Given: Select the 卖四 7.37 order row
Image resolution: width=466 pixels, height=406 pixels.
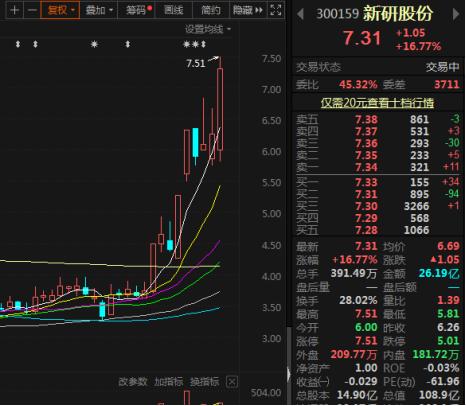Looking at the screenshot, I should [378, 131].
